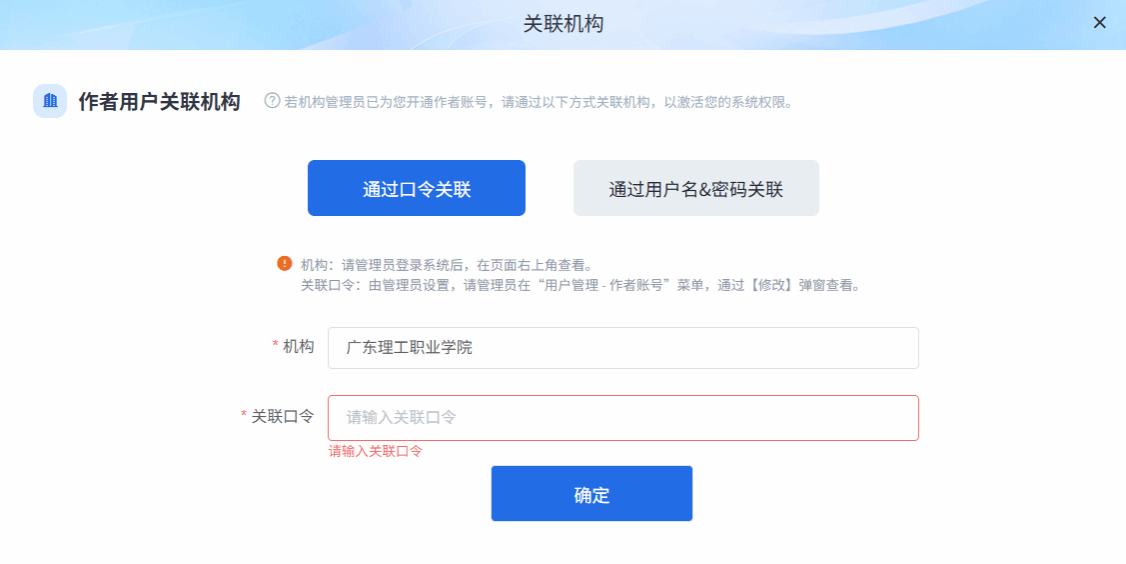Image resolution: width=1126 pixels, height=564 pixels.
Task: Click into the 关联口令 input field
Action: coord(622,418)
